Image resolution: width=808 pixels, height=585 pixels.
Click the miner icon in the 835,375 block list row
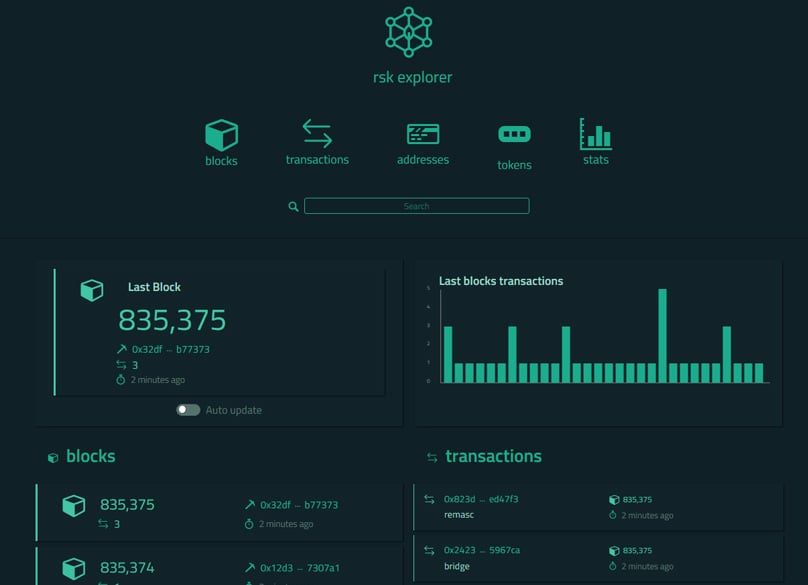[250, 505]
